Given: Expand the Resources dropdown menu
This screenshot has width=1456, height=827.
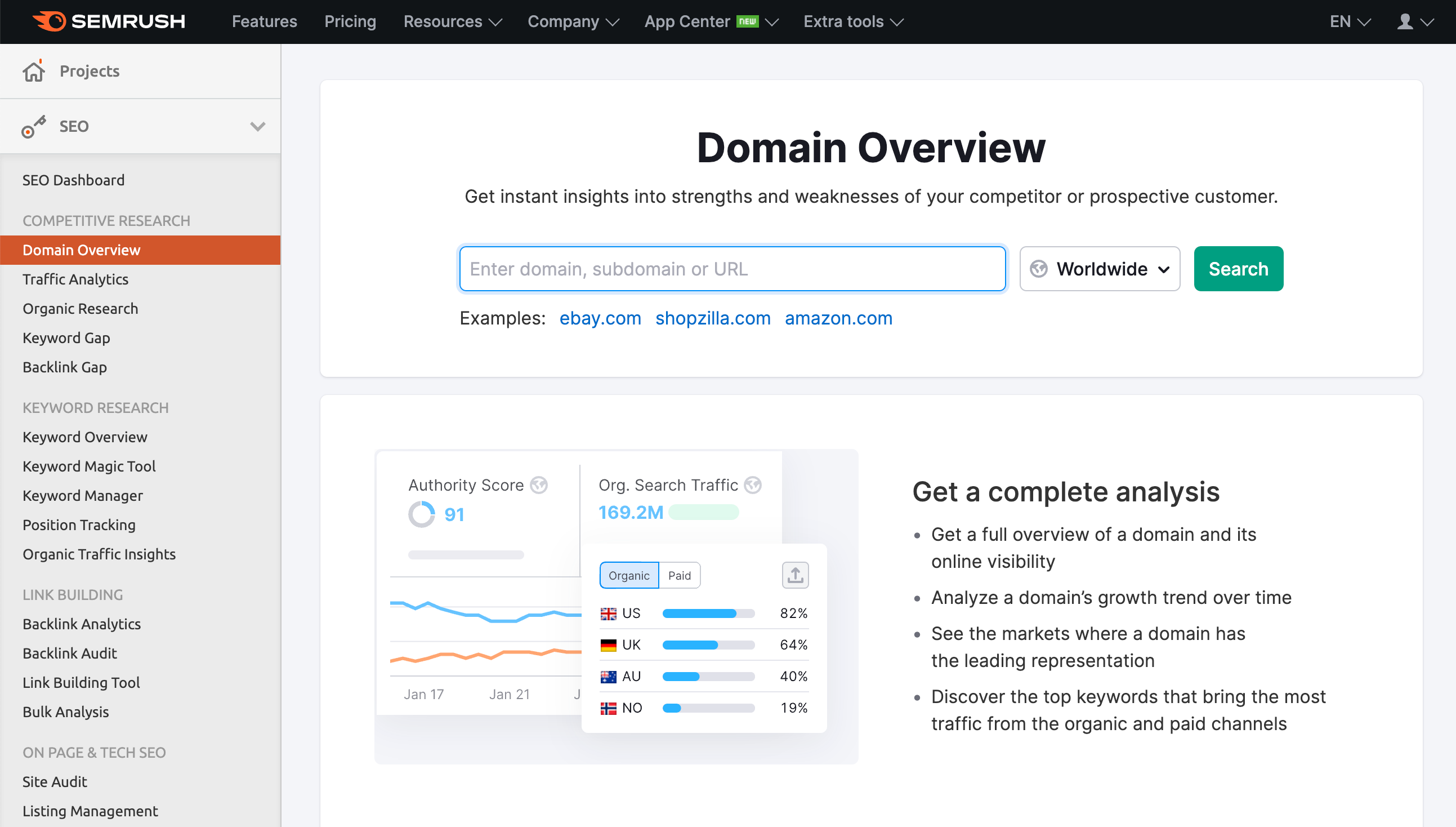Looking at the screenshot, I should click(453, 21).
